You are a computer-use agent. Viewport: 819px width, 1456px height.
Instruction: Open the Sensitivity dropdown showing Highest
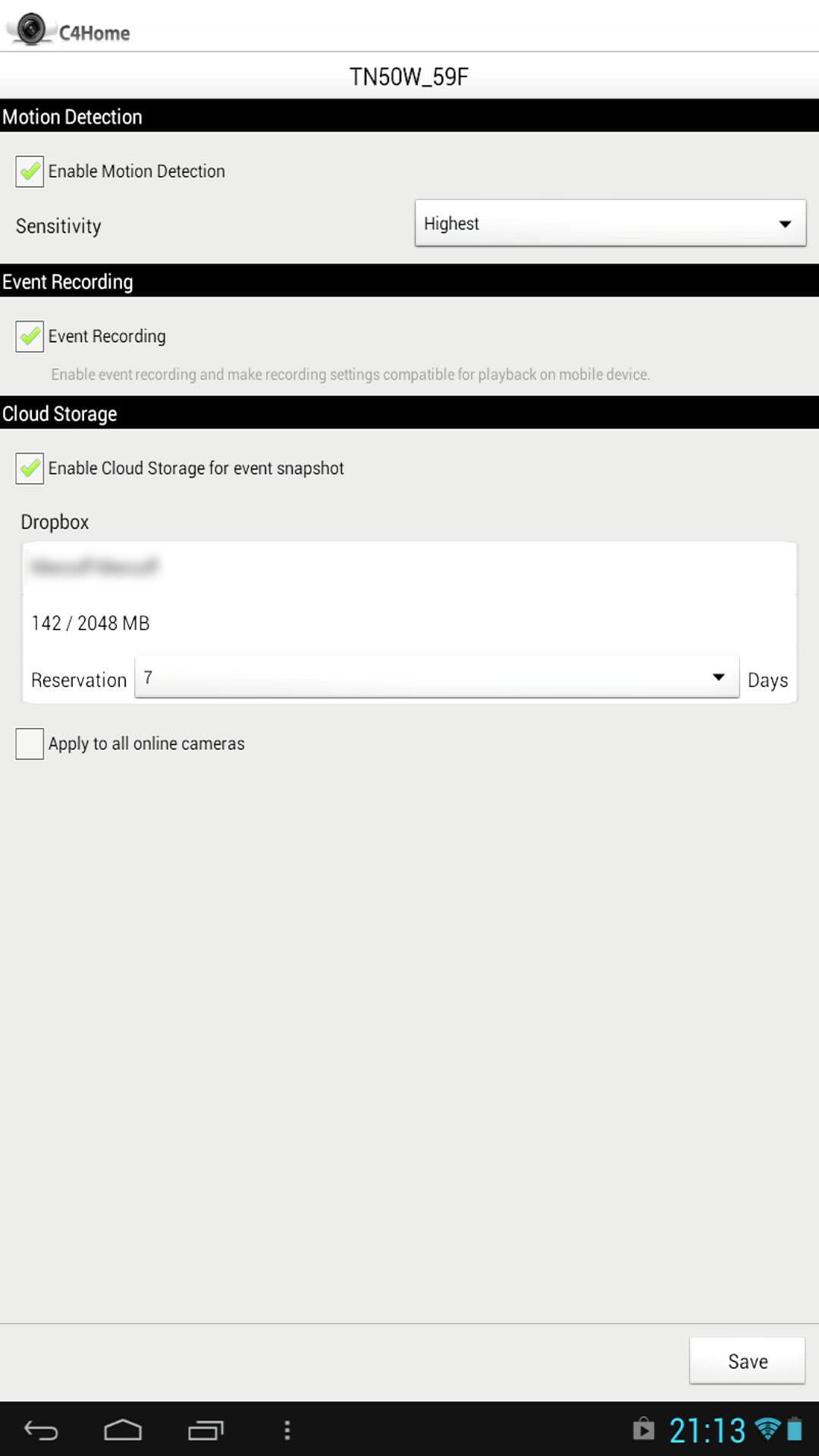click(x=610, y=223)
